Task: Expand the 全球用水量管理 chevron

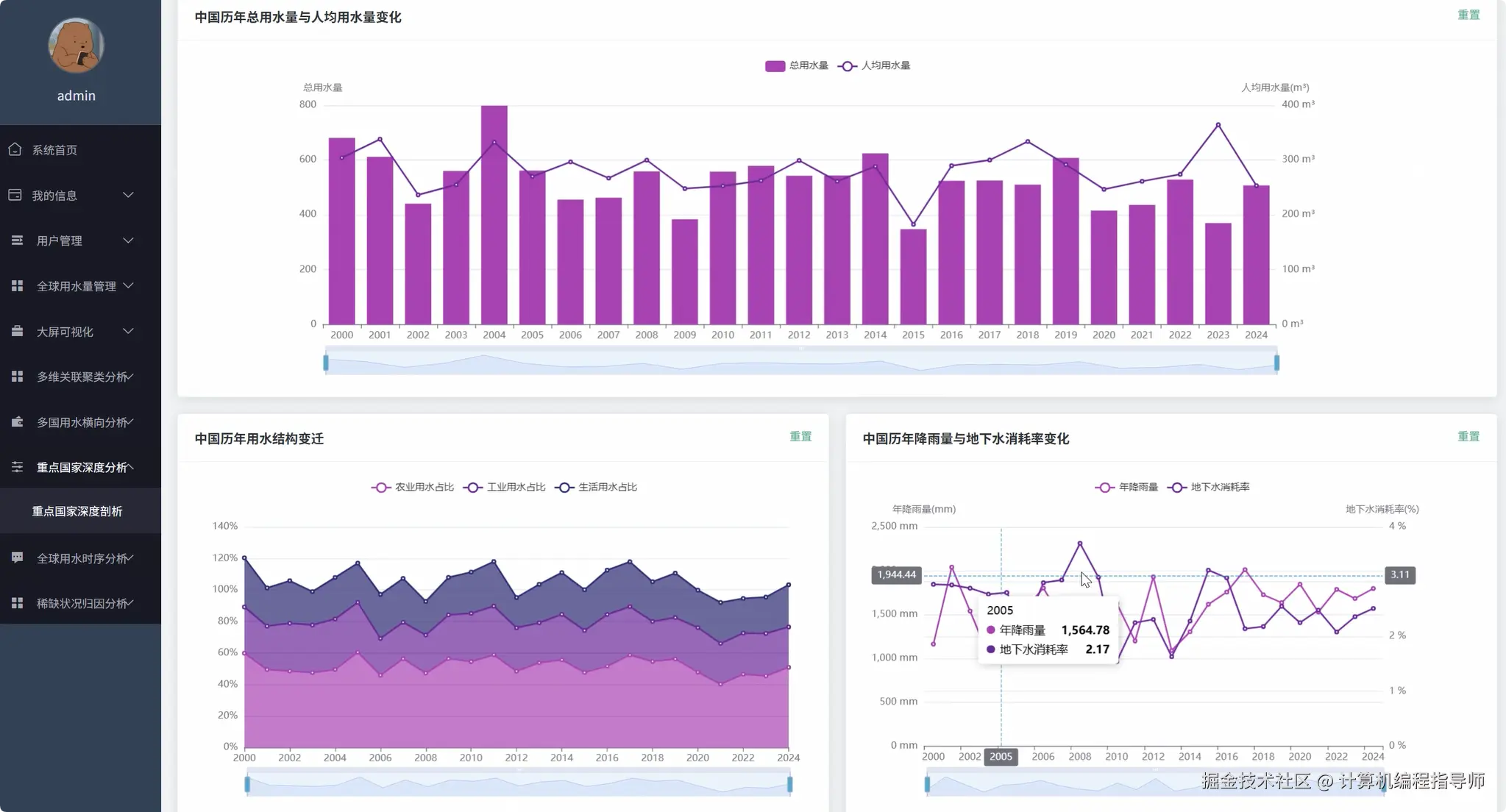Action: (128, 285)
